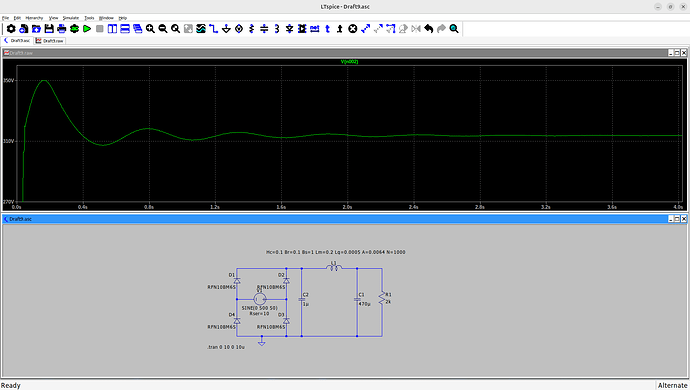
Task: Click the SINE(0 500 50) source text
Action: pyautogui.click(x=259, y=308)
